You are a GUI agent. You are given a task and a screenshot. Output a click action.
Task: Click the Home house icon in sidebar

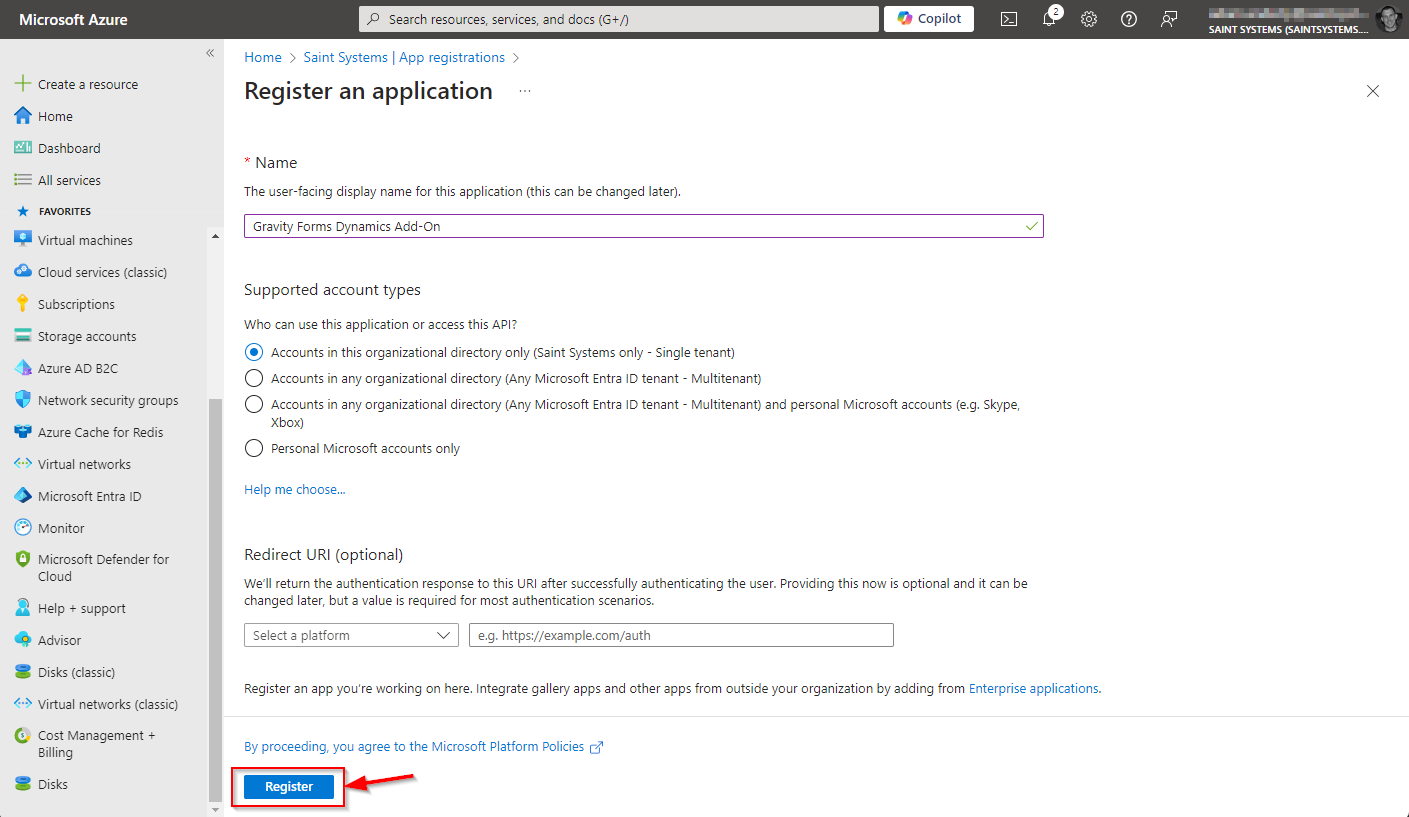pyautogui.click(x=23, y=116)
